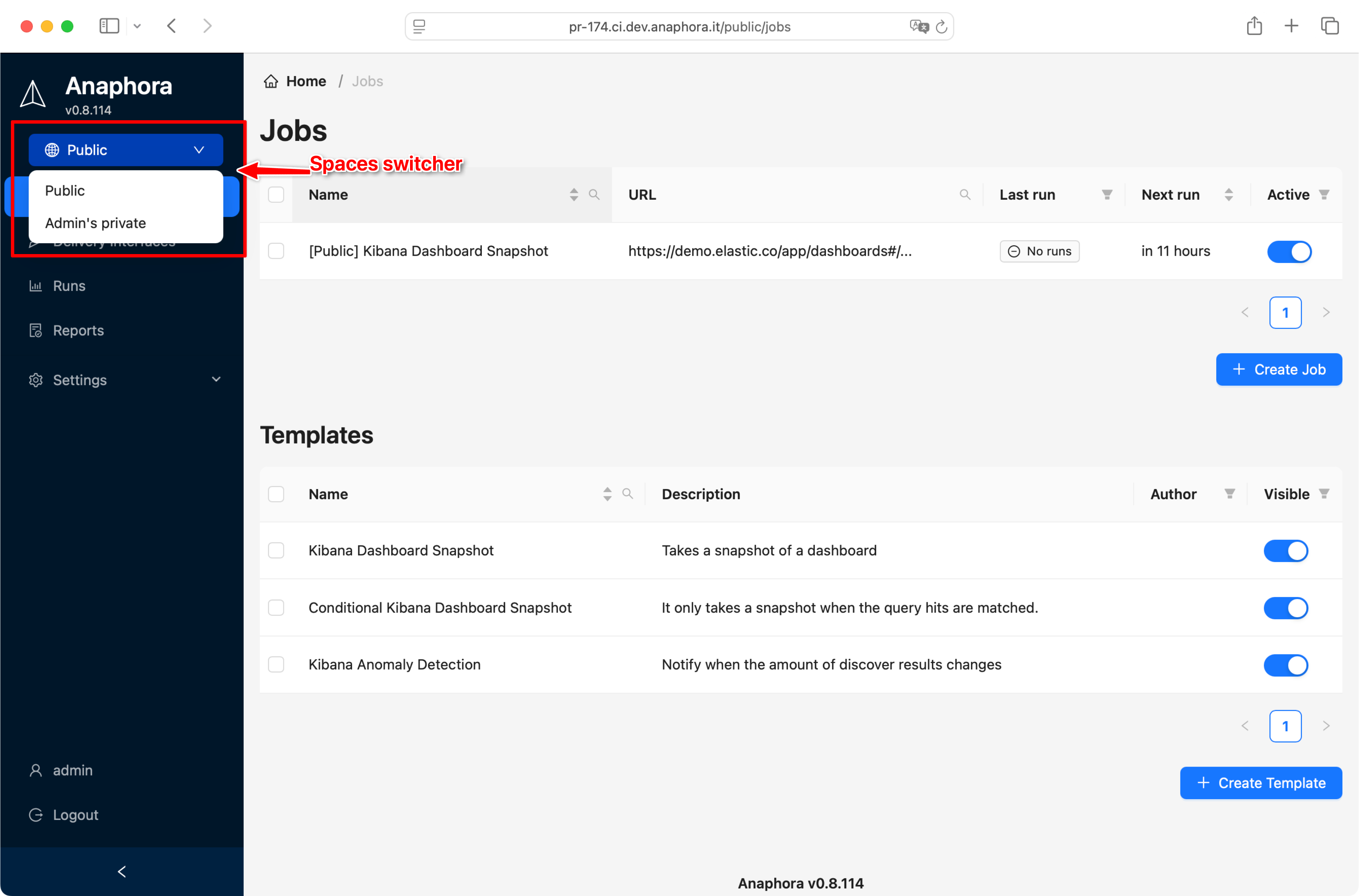Click the admin user icon
The height and width of the screenshot is (896, 1359).
35,770
